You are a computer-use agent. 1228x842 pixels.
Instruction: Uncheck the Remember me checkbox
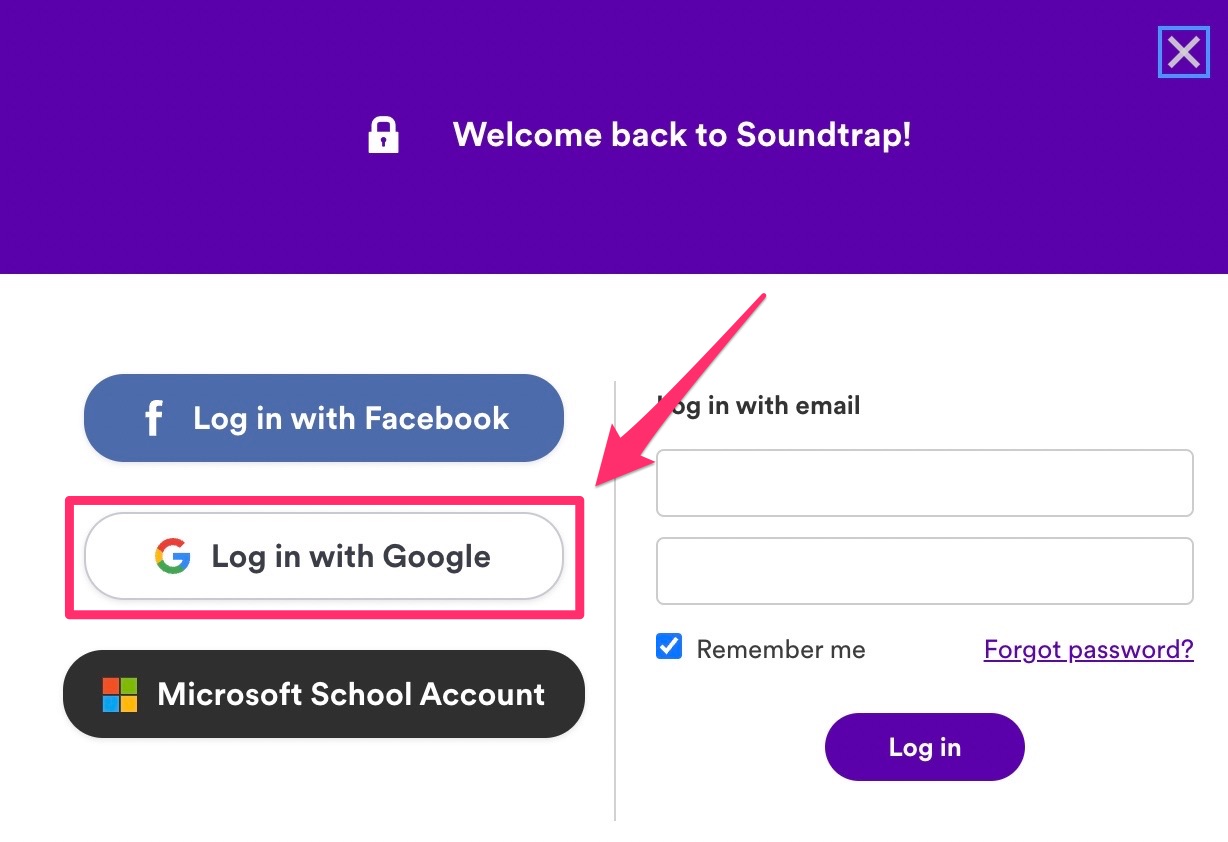[669, 646]
